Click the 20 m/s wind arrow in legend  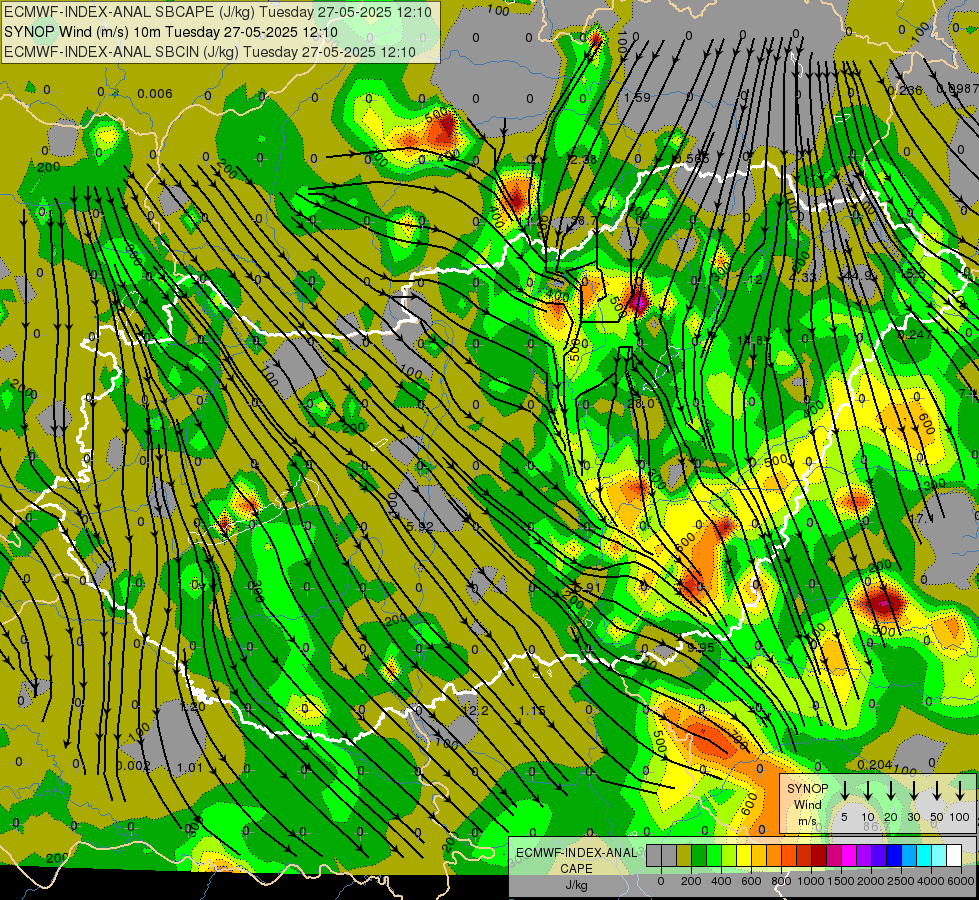[x=891, y=791]
